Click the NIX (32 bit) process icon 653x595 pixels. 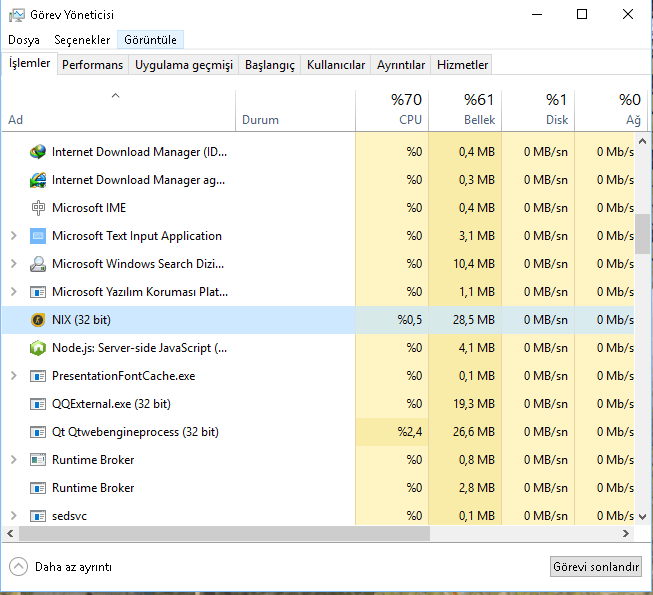38,320
